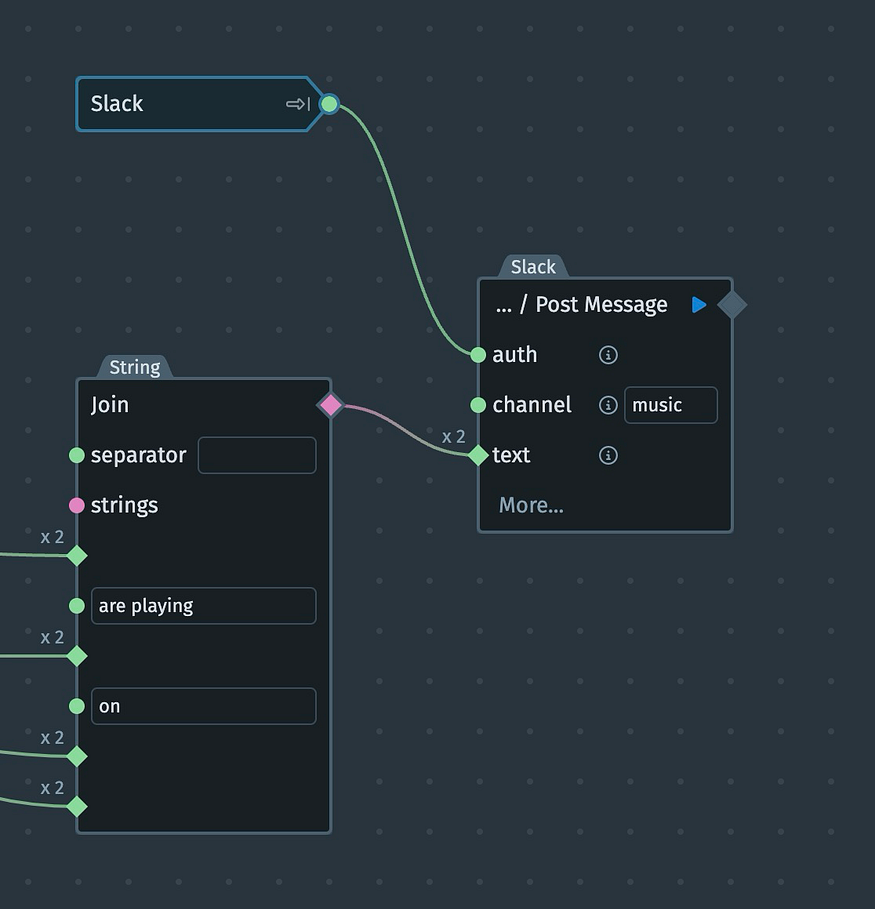Click the separator input port
This screenshot has width=875, height=909.
[x=77, y=455]
